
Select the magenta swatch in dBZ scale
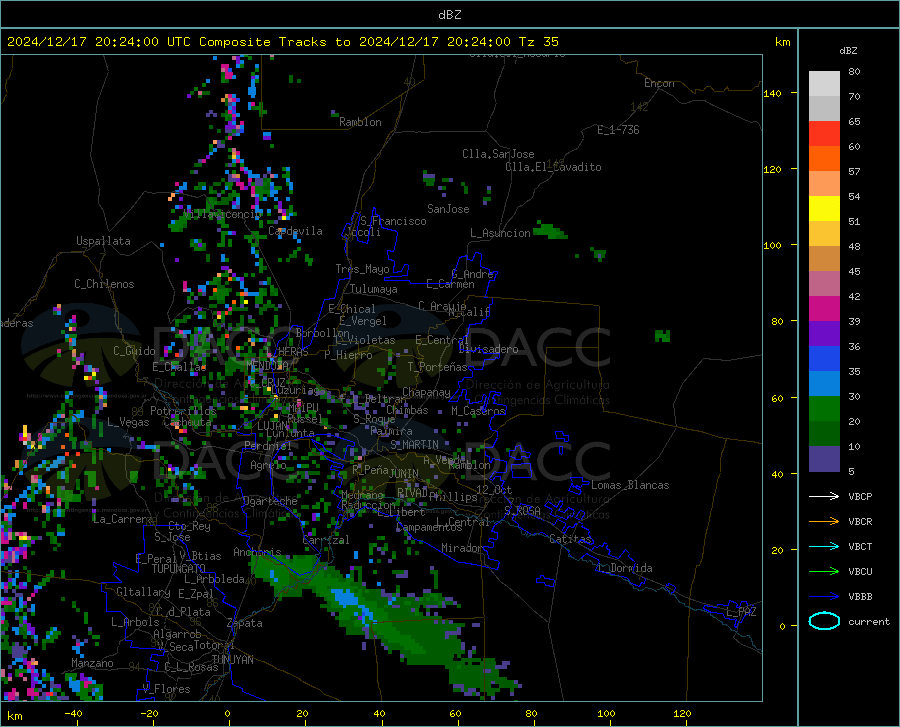[824, 309]
